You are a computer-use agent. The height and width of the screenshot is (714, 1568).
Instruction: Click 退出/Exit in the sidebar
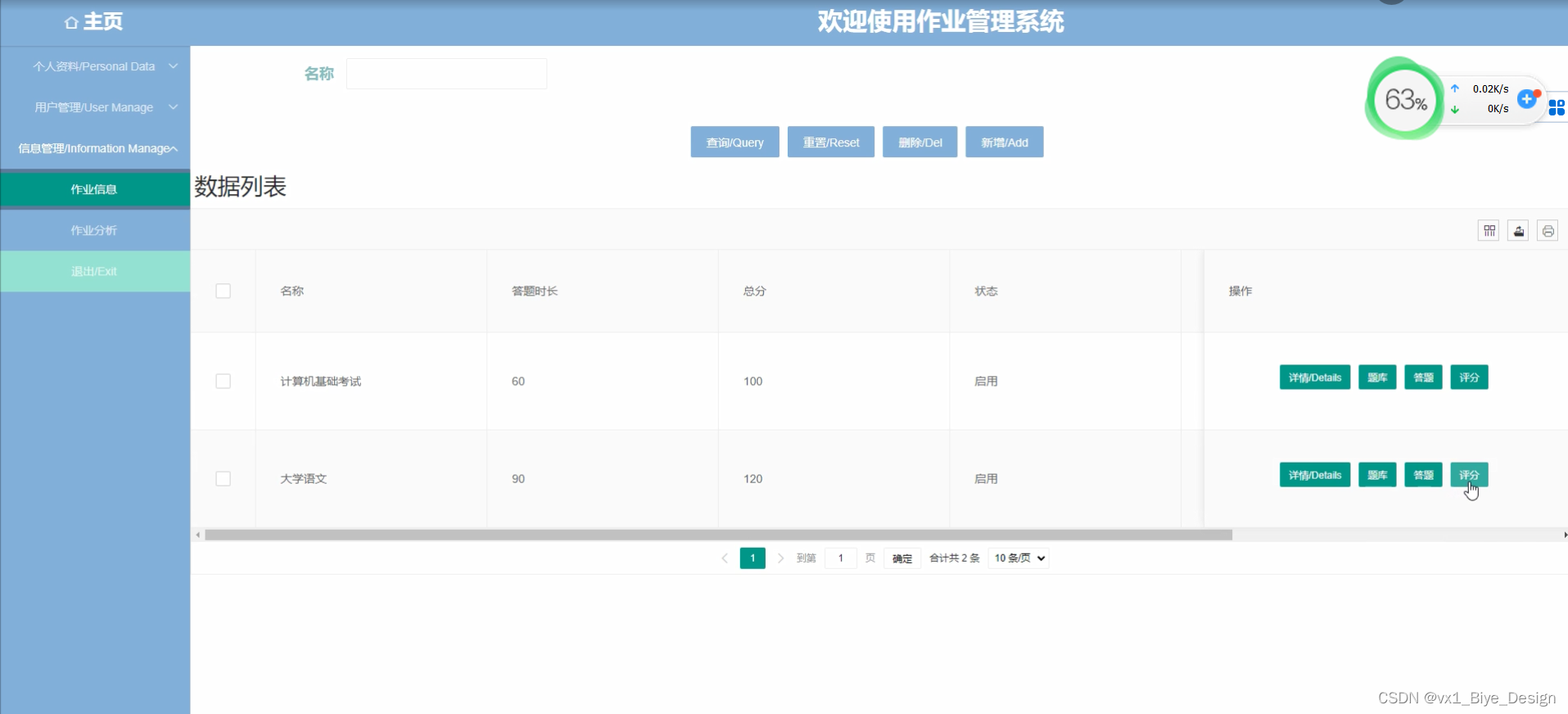coord(95,271)
